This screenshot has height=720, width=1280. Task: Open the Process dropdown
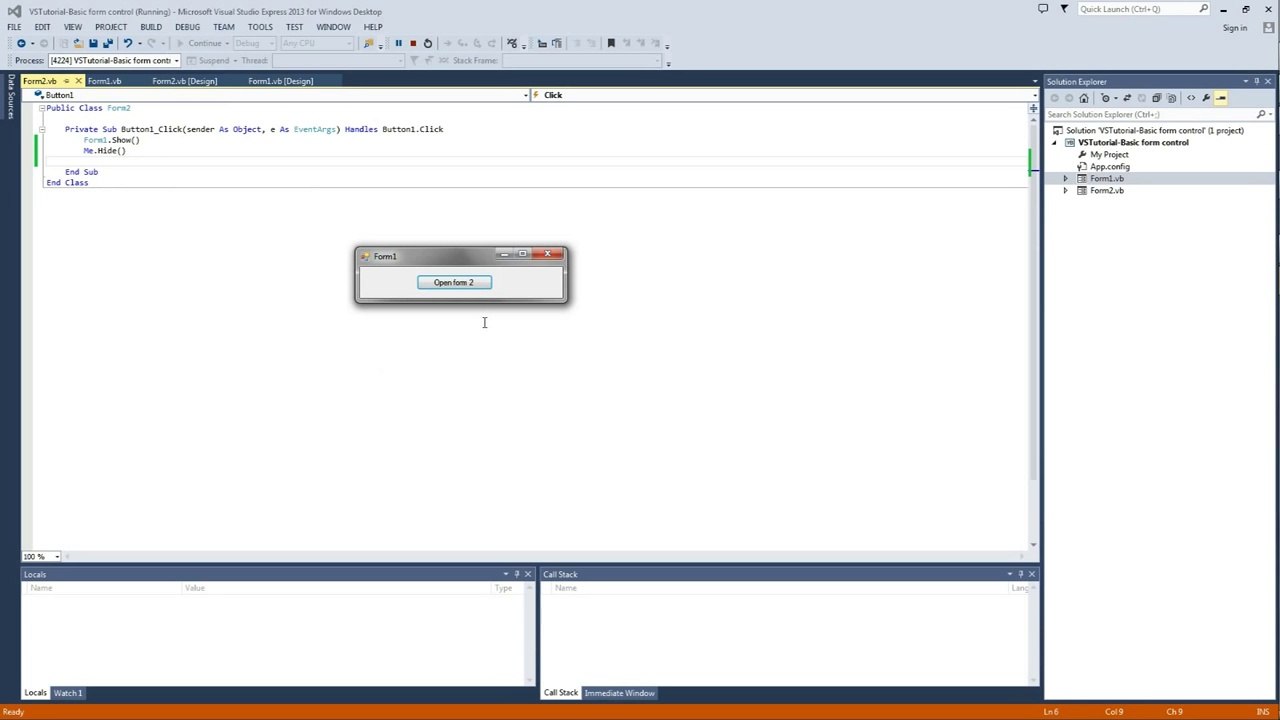[x=176, y=61]
